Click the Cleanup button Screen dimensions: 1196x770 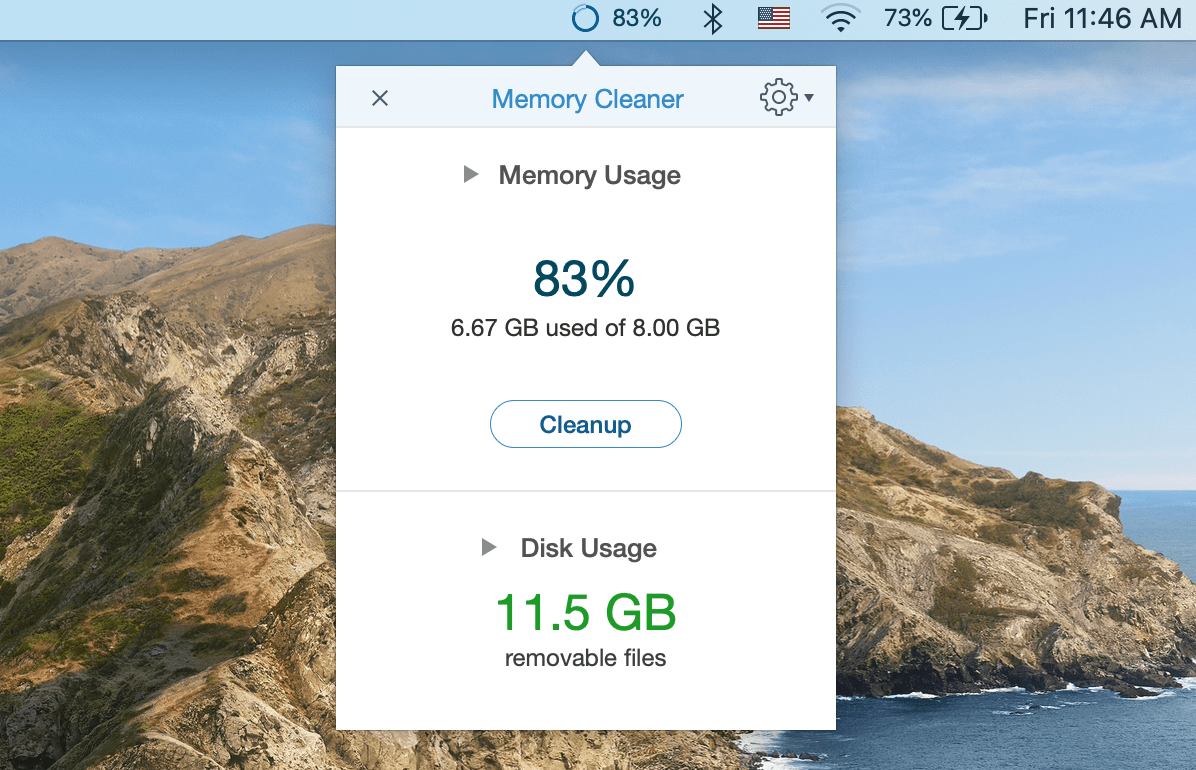[x=586, y=424]
